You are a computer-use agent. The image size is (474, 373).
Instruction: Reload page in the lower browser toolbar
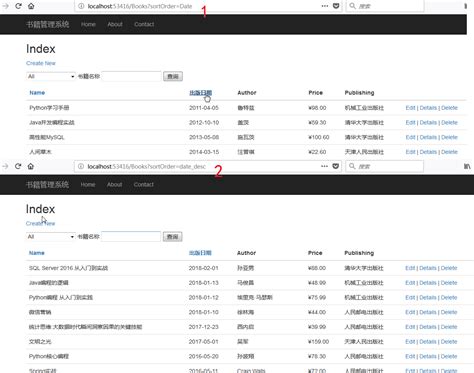[x=18, y=166]
